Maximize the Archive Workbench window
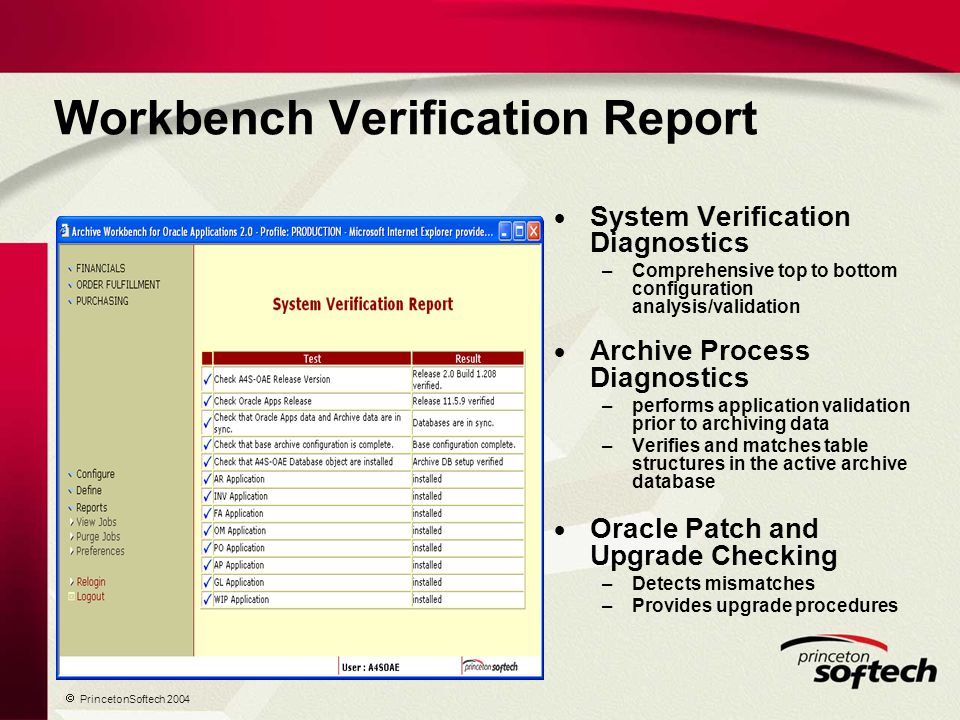Image resolution: width=960 pixels, height=720 pixels. [x=519, y=231]
